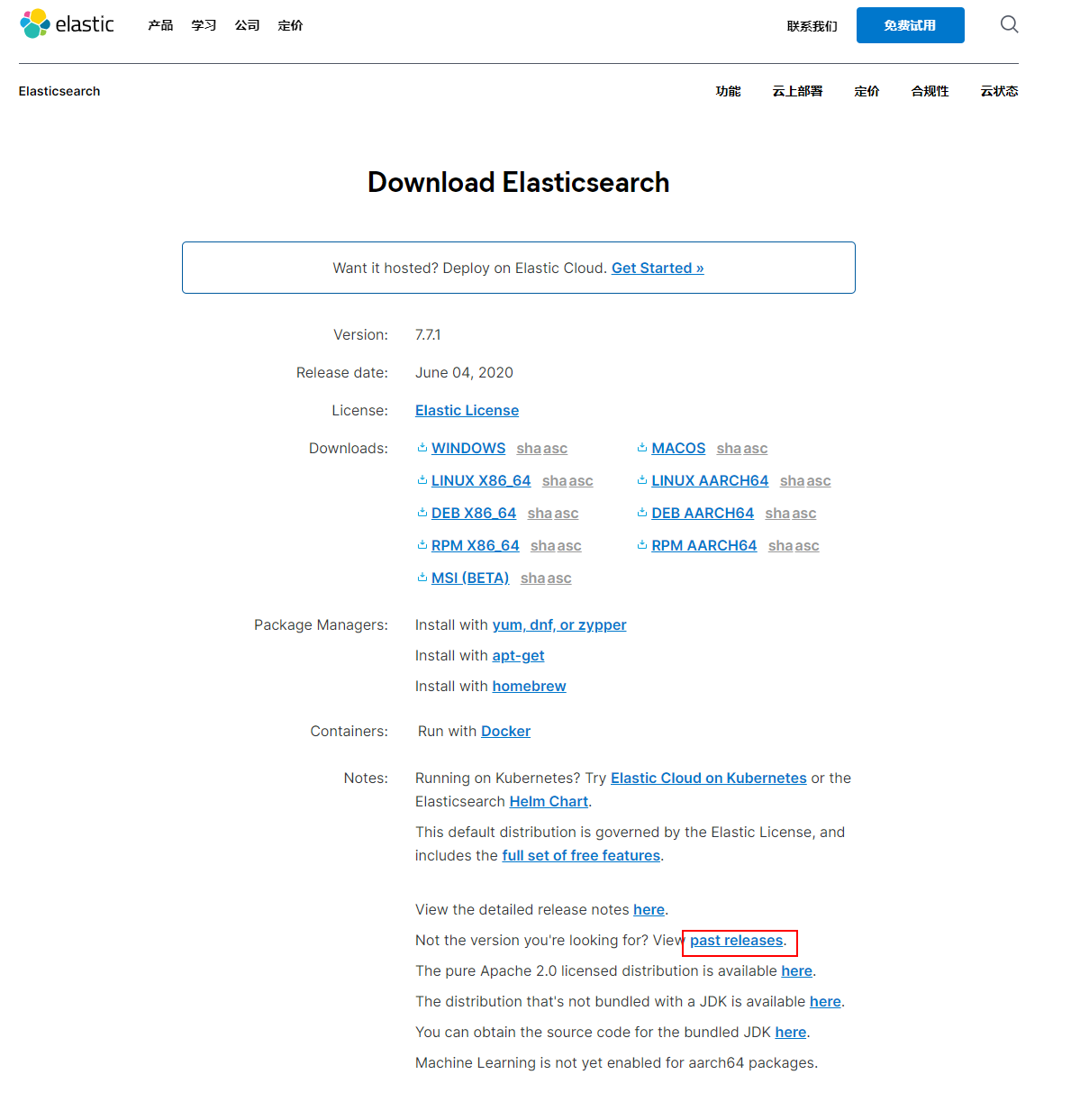This screenshot has height=1120, width=1080.
Task: Open asc link for RPM AARCH64
Action: tap(807, 545)
